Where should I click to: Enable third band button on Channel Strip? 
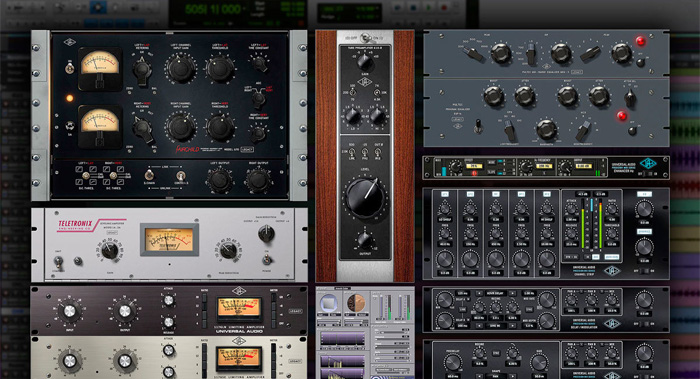click(x=496, y=195)
